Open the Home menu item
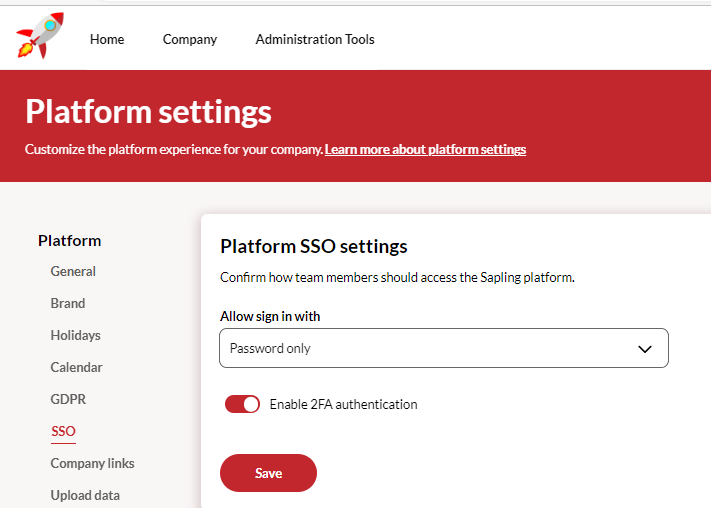The height and width of the screenshot is (508, 711). (x=107, y=39)
